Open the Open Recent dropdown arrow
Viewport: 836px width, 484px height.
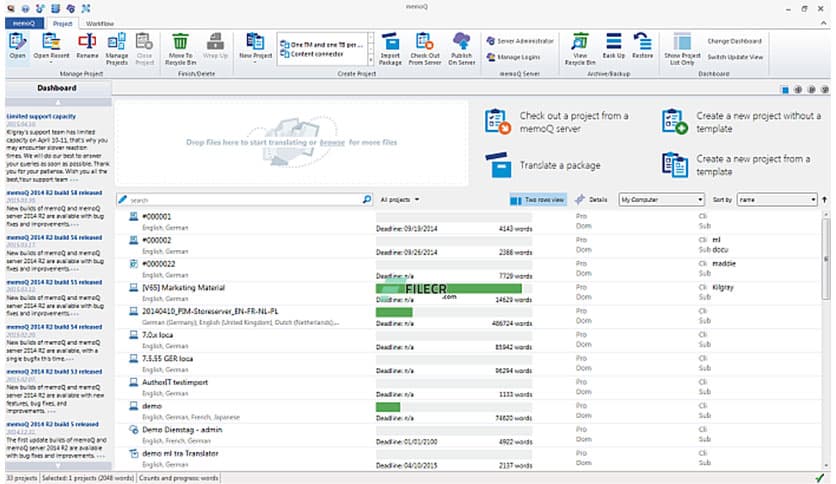coord(51,62)
